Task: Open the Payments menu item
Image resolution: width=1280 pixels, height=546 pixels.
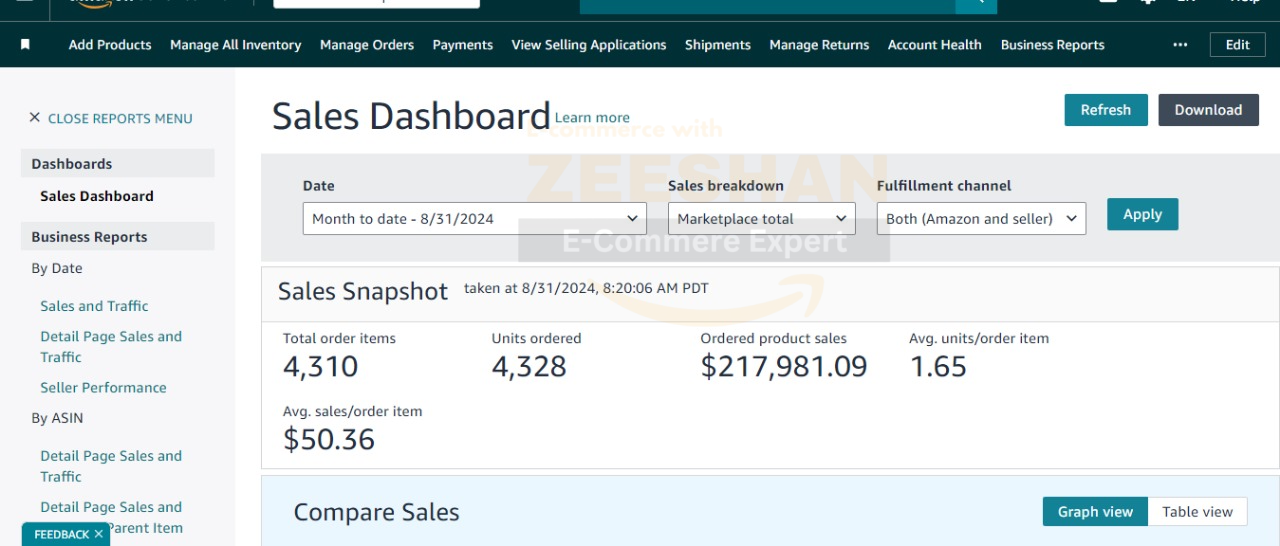Action: [x=462, y=45]
